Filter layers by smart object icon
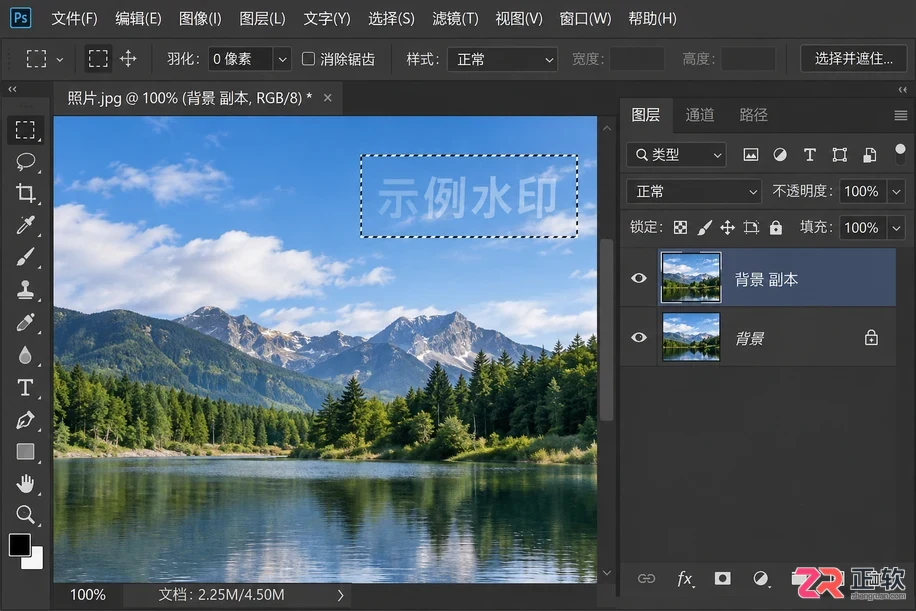The height and width of the screenshot is (611, 916). (x=870, y=155)
